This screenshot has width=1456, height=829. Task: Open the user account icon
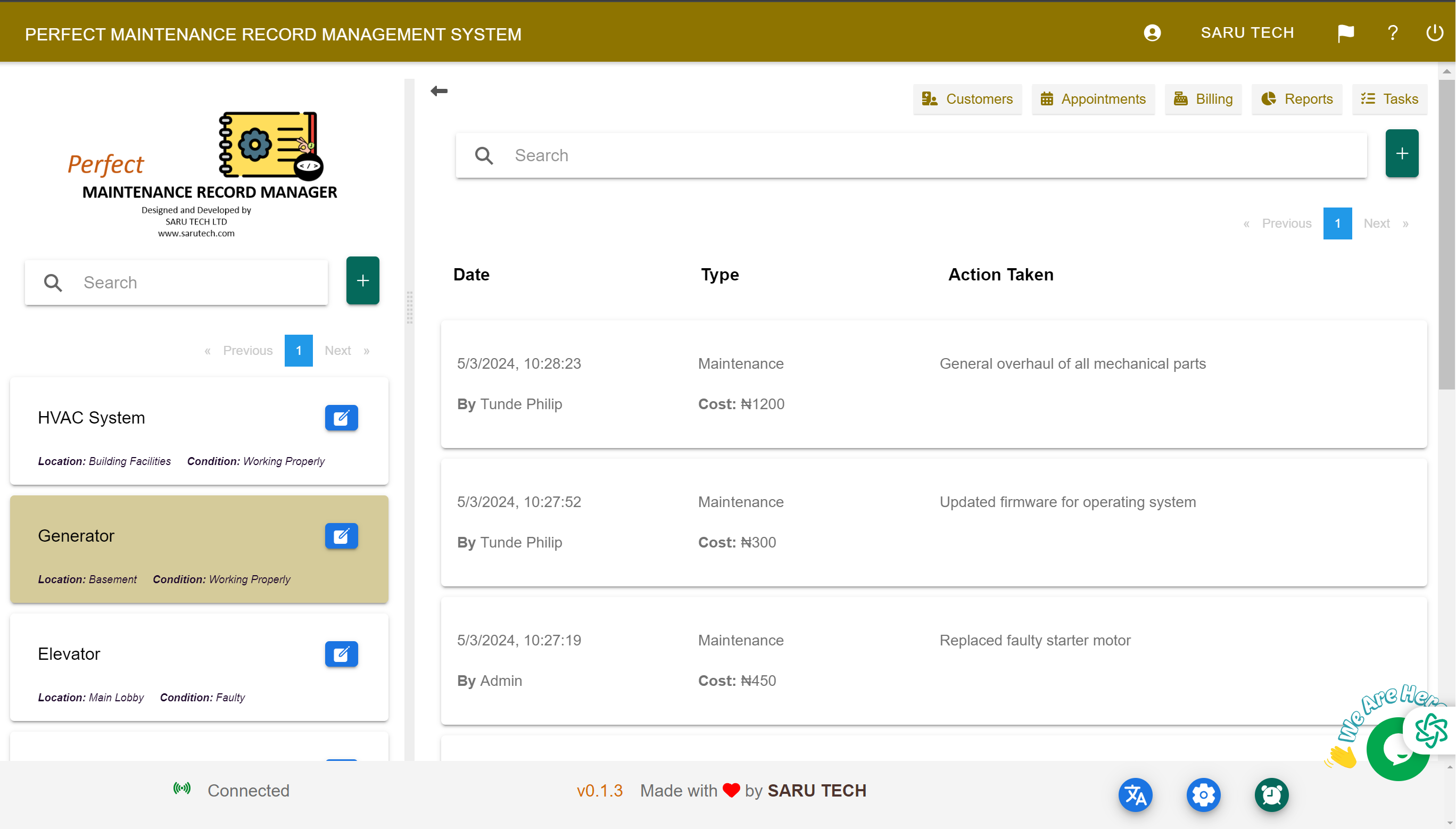point(1153,32)
